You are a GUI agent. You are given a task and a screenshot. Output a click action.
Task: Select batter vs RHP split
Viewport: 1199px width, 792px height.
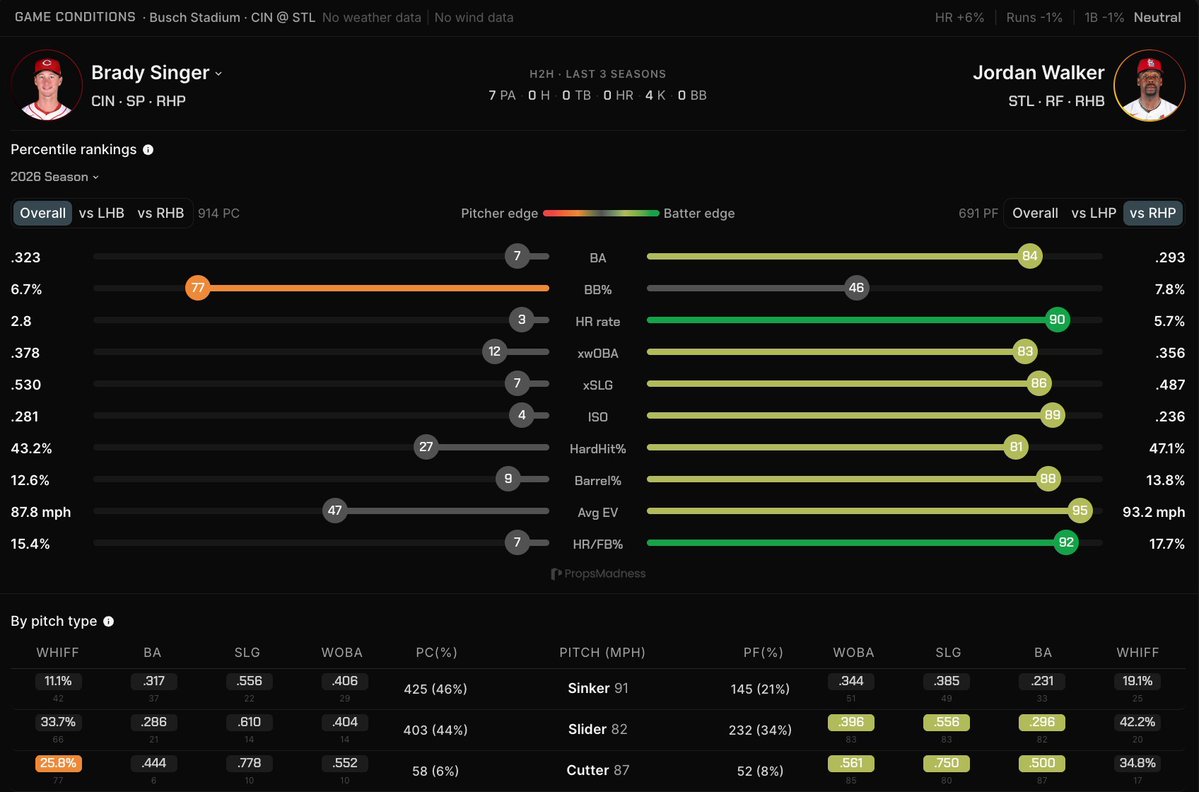tap(1153, 213)
